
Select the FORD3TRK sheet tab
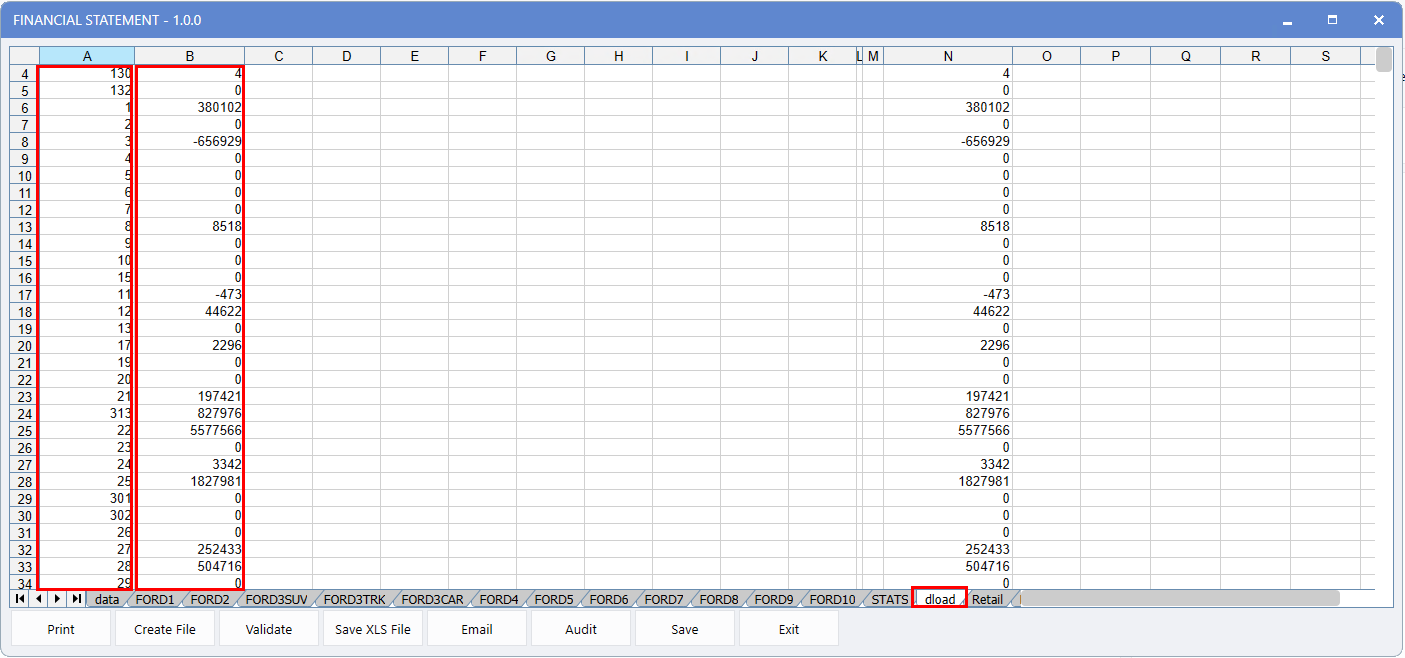(x=355, y=600)
